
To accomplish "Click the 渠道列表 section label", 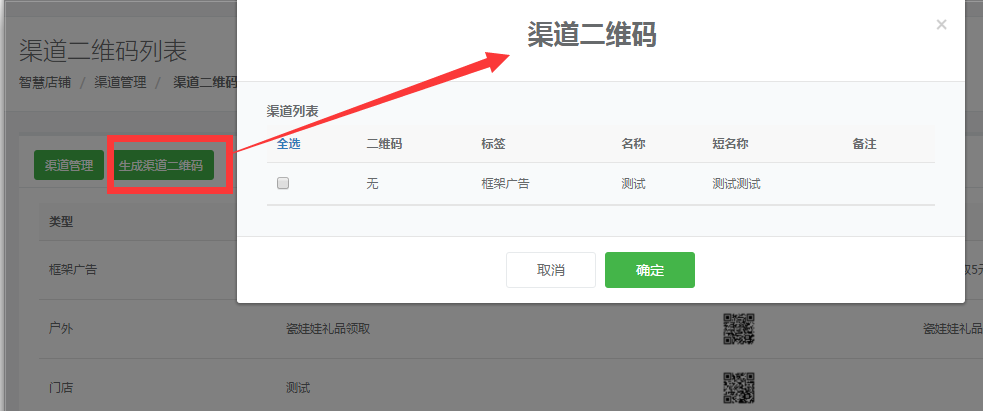I will pyautogui.click(x=292, y=112).
